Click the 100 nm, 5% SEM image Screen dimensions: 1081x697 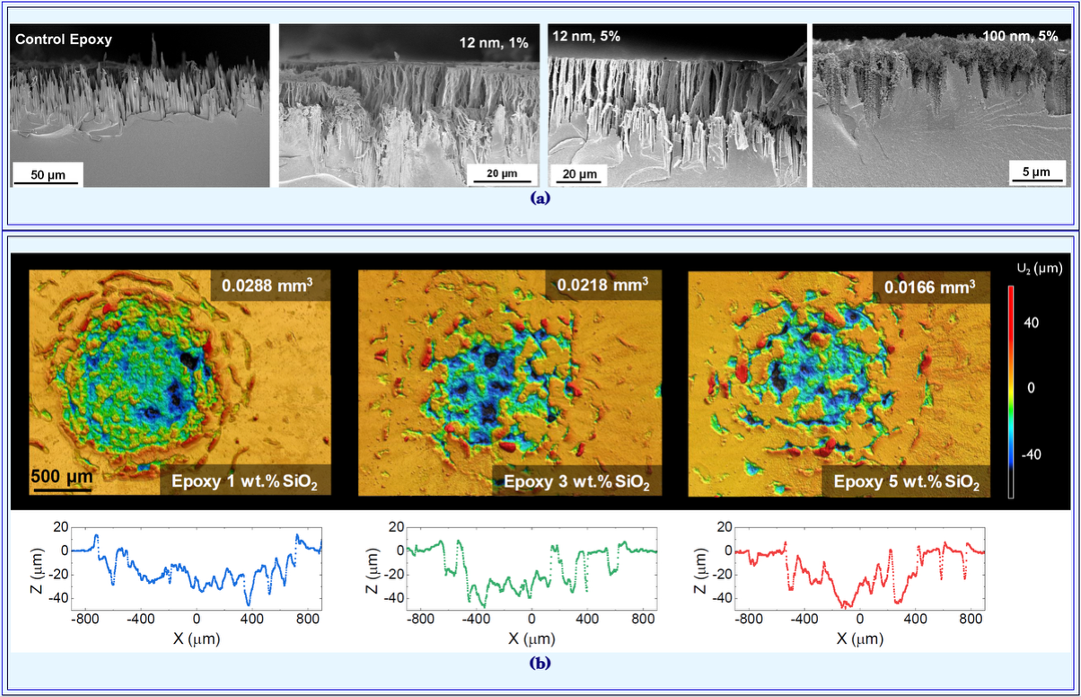(941, 105)
